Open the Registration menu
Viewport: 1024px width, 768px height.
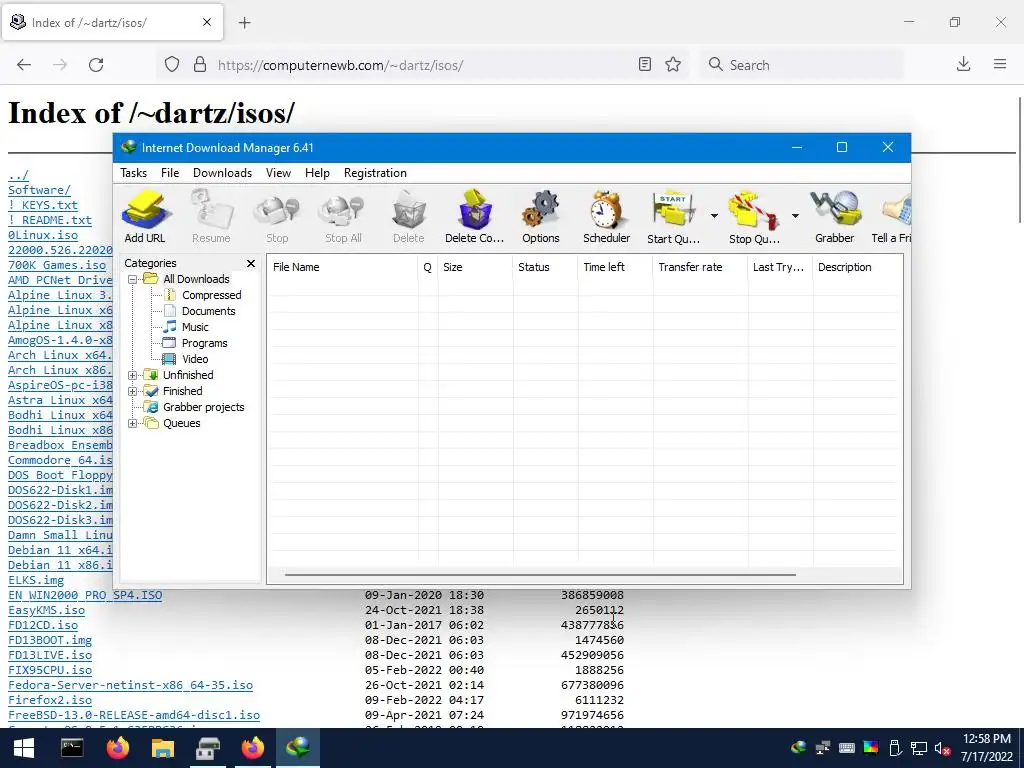375,173
